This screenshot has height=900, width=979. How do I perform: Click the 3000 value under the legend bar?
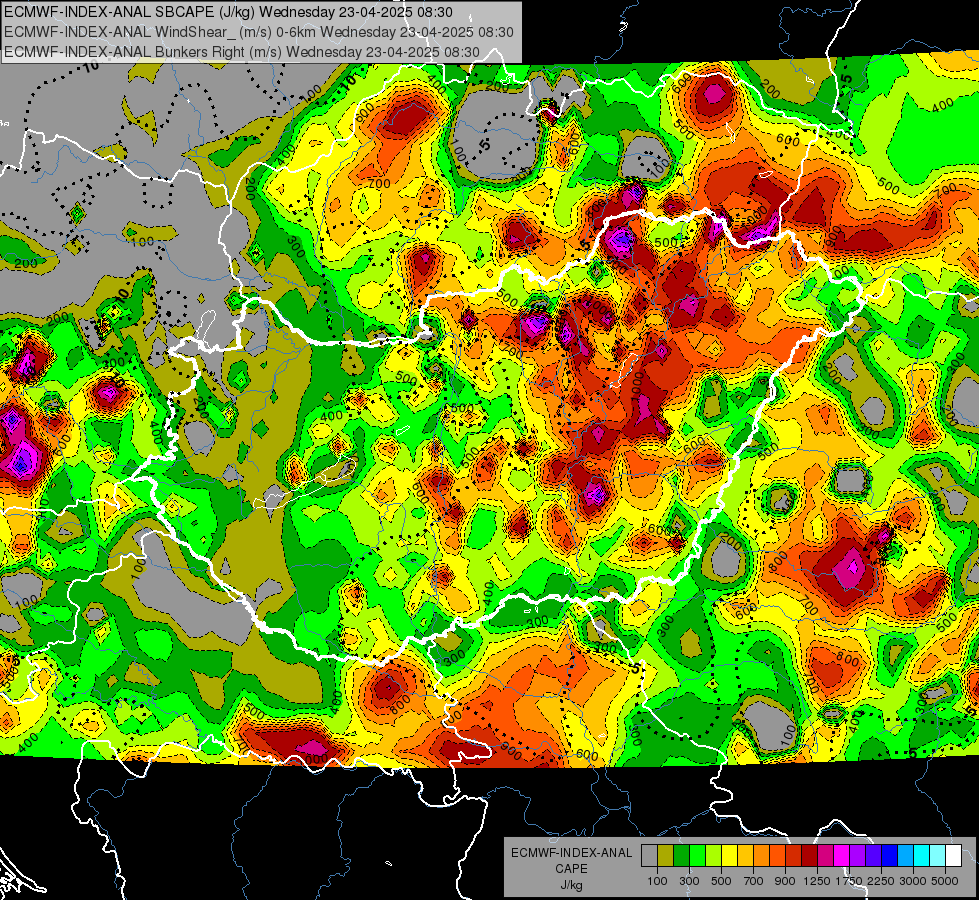point(913,881)
